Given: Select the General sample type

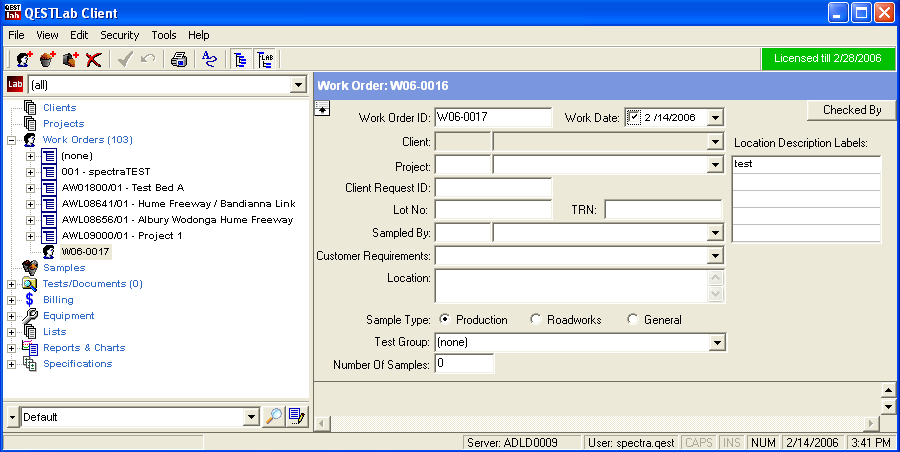Looking at the screenshot, I should (x=632, y=320).
